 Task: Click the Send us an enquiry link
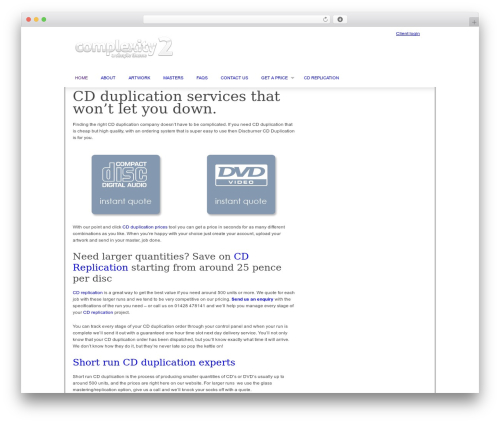point(252,299)
